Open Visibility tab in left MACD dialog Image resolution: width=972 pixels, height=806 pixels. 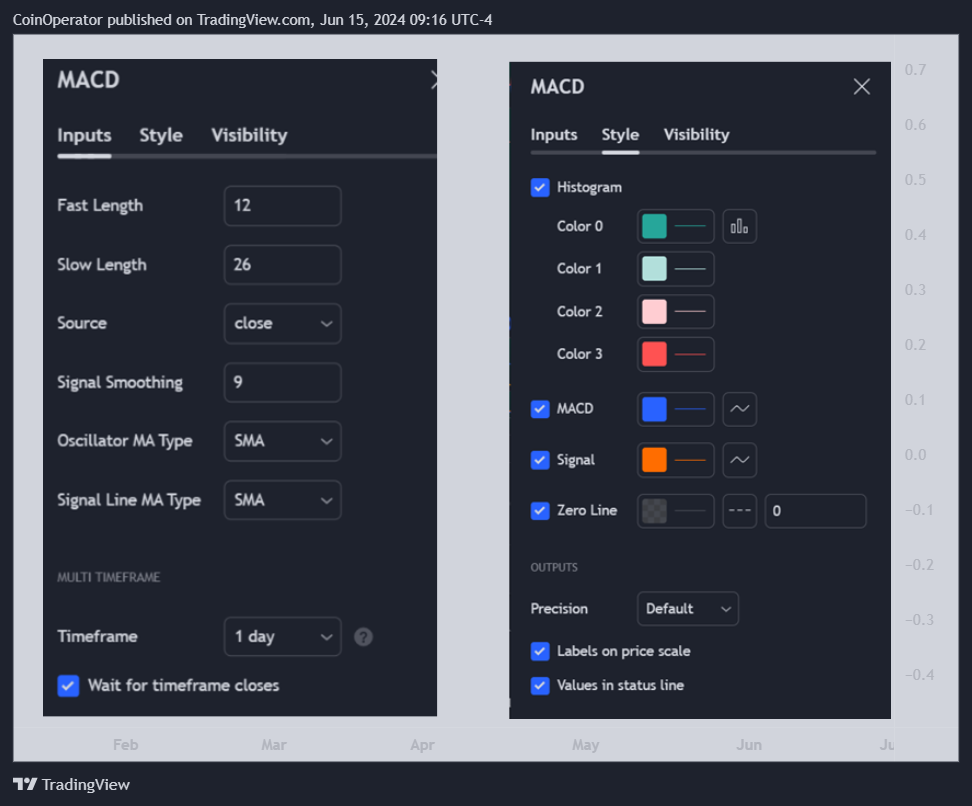point(249,135)
